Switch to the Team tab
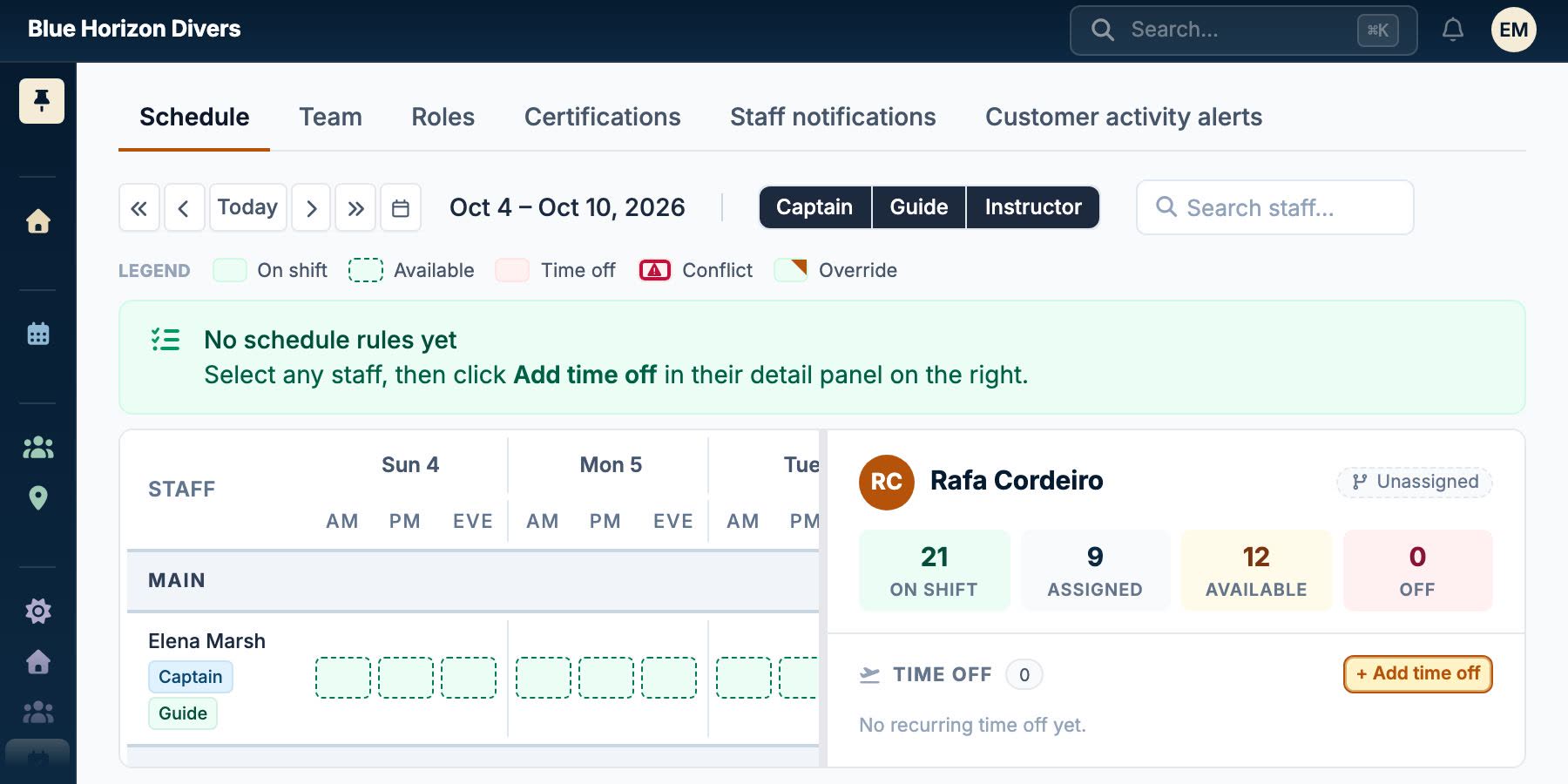The height and width of the screenshot is (784, 1568). [330, 117]
